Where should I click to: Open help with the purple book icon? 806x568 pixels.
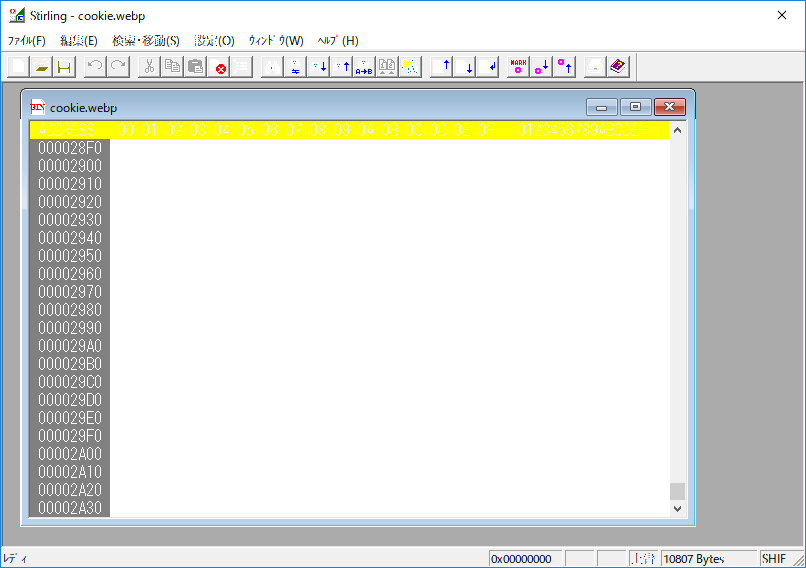[x=618, y=67]
